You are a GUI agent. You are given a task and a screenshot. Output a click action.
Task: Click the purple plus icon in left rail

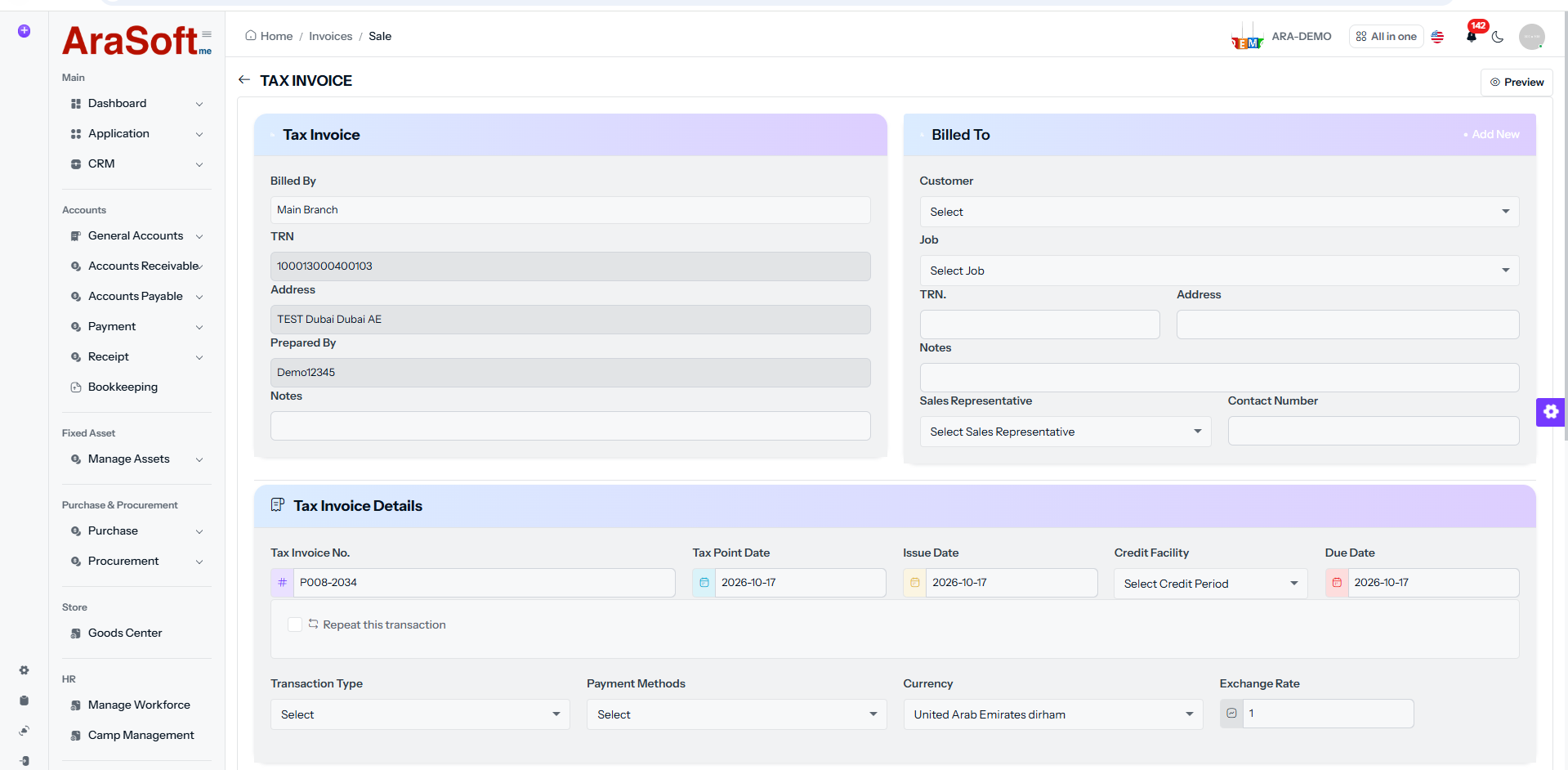point(25,31)
